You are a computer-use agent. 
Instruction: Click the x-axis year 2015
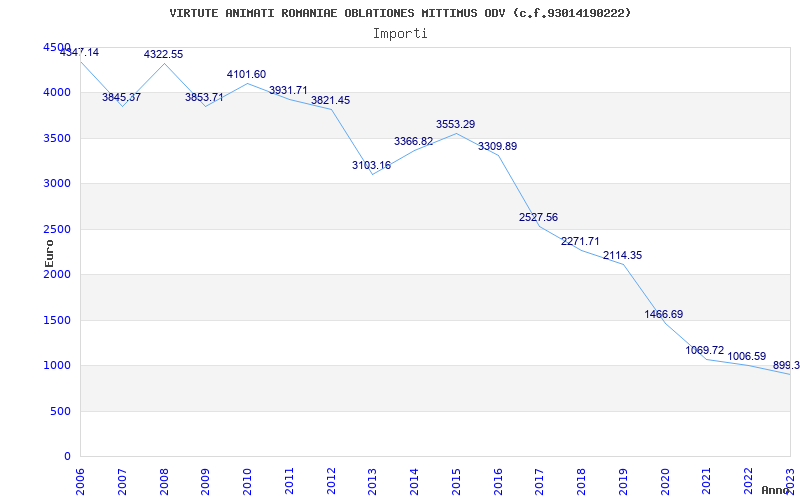point(456,482)
